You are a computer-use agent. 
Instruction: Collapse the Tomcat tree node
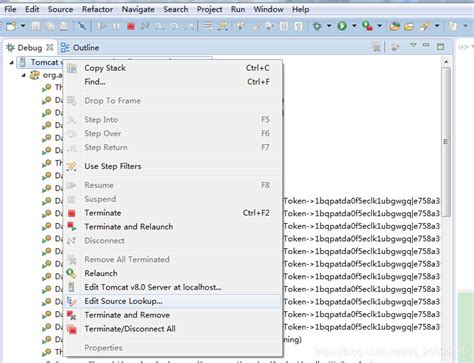12,62
